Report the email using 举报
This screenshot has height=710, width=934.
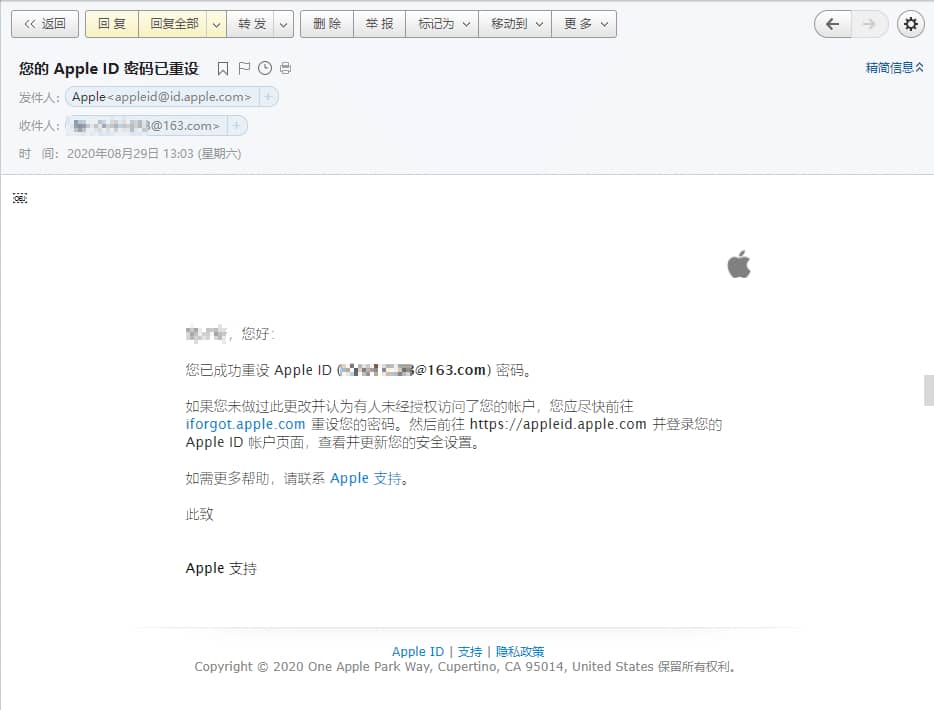pos(379,24)
